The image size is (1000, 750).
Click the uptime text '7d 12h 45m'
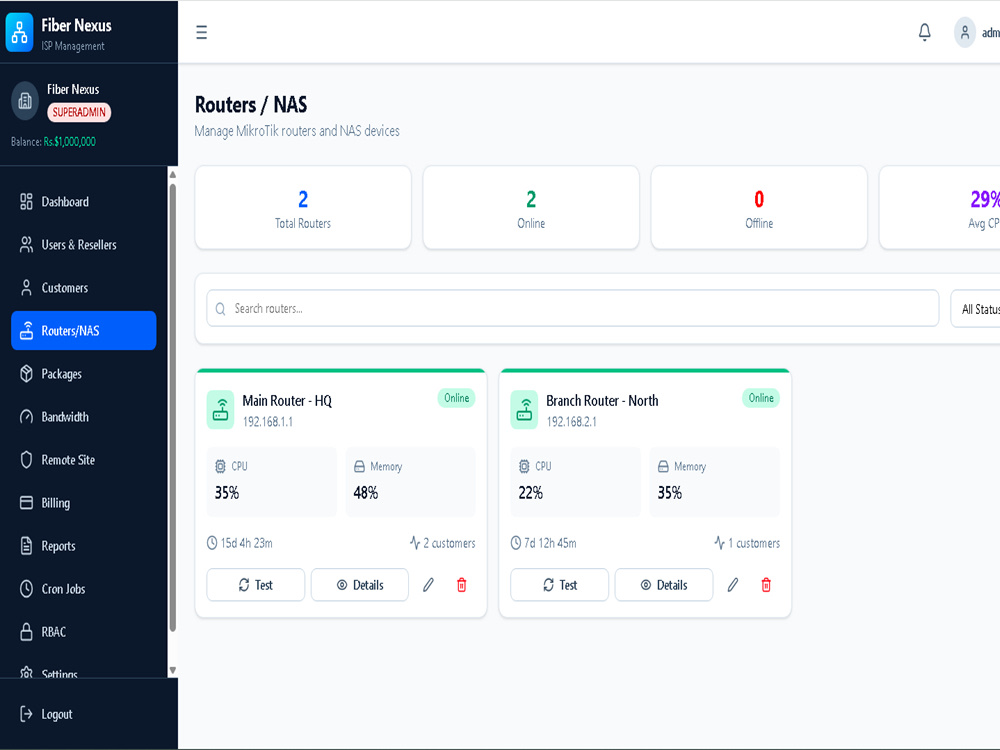550,543
